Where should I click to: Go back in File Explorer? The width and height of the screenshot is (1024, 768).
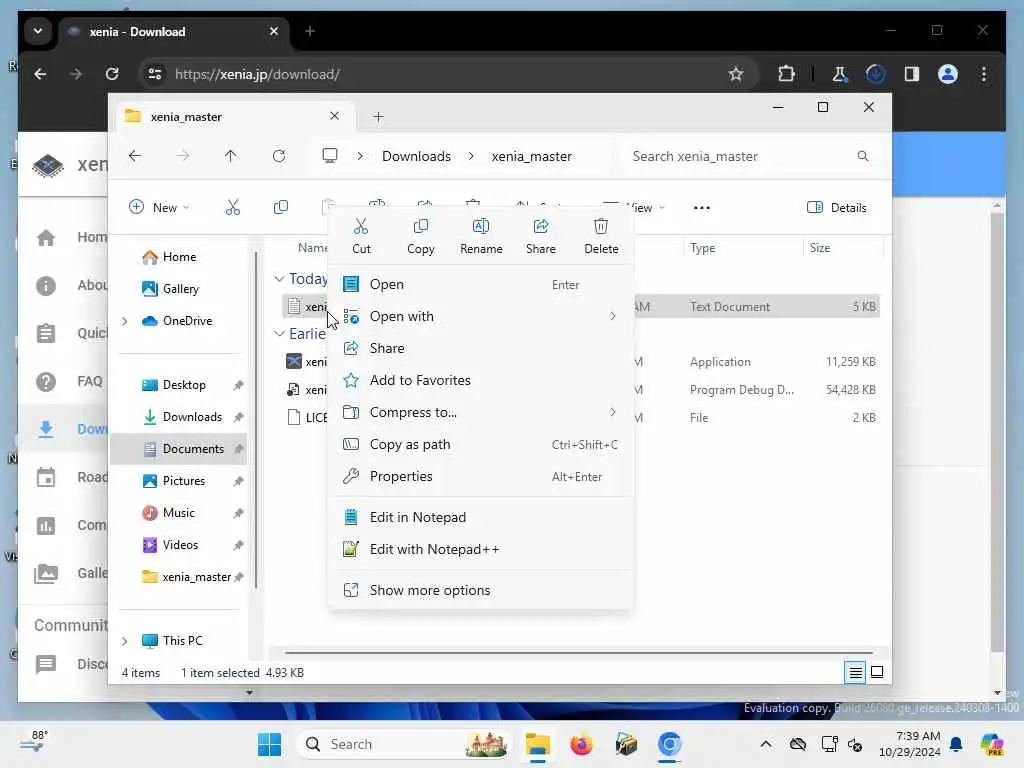click(x=135, y=156)
